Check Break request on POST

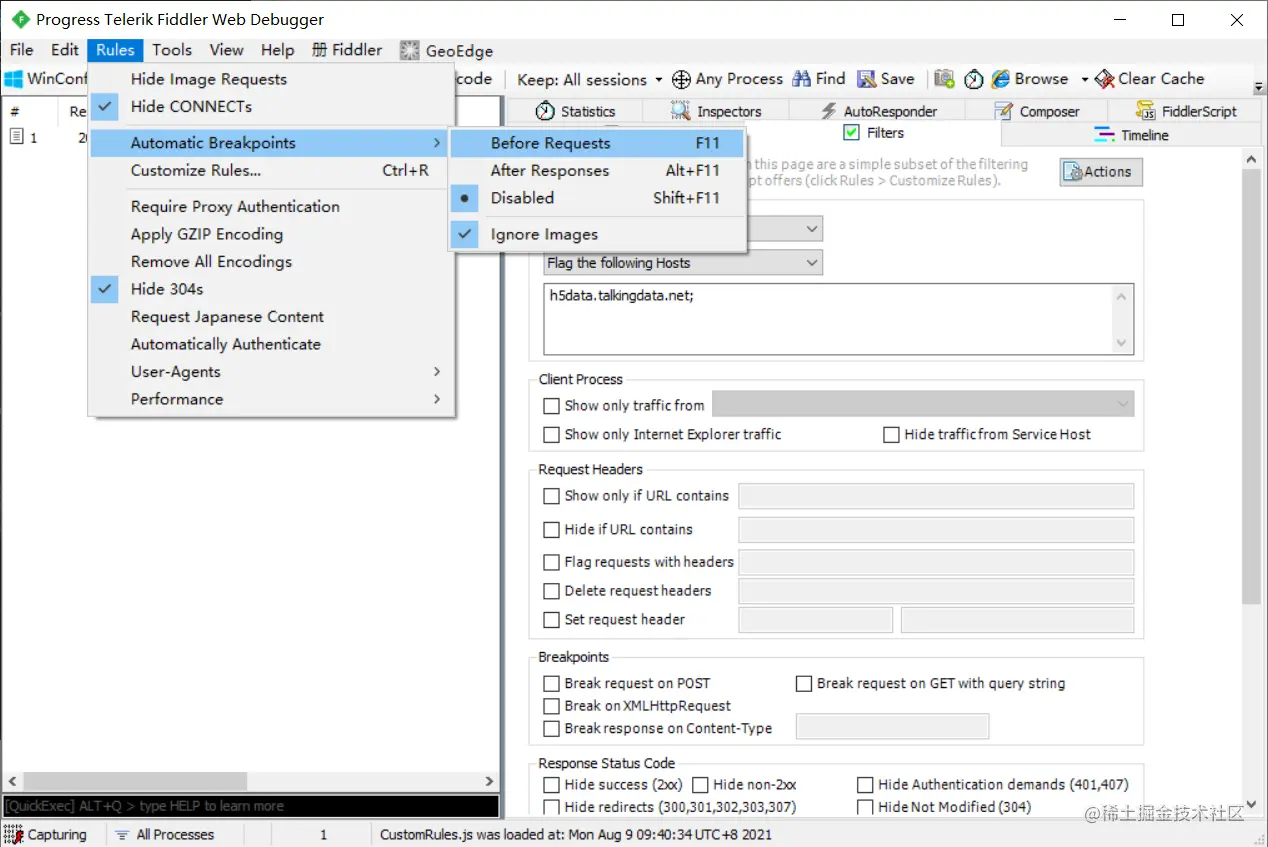coord(551,684)
